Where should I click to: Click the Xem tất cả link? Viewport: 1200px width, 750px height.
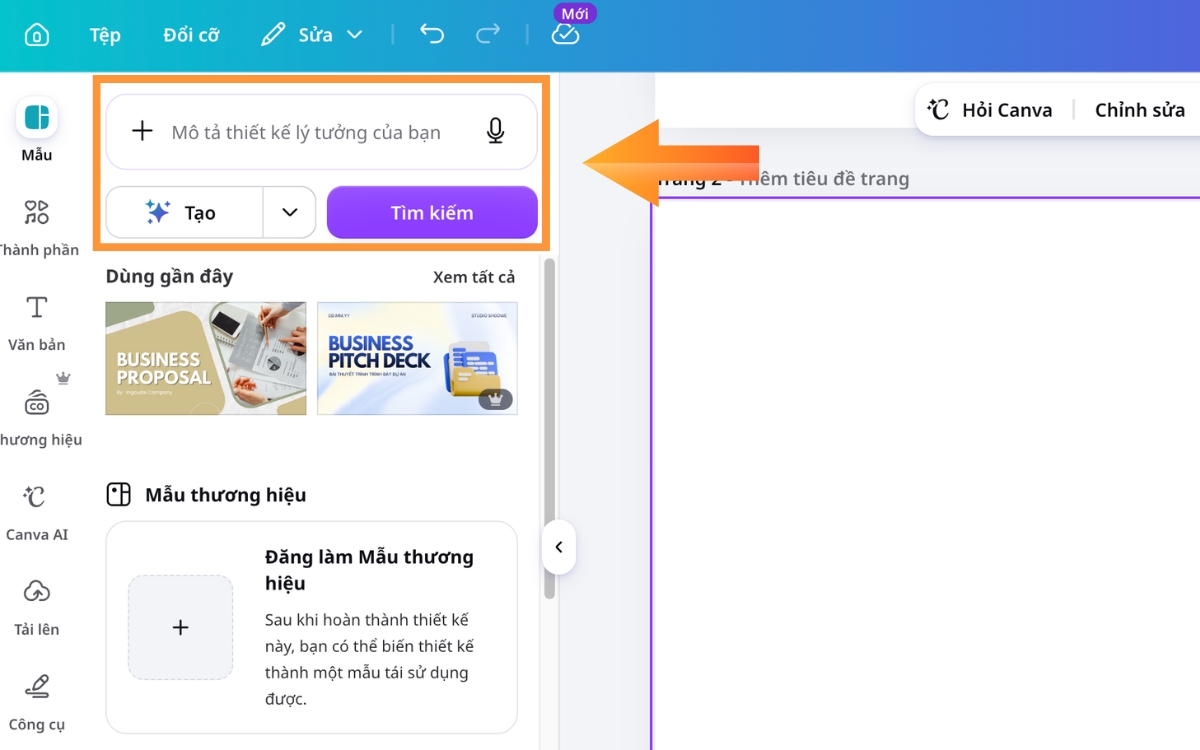coord(474,277)
